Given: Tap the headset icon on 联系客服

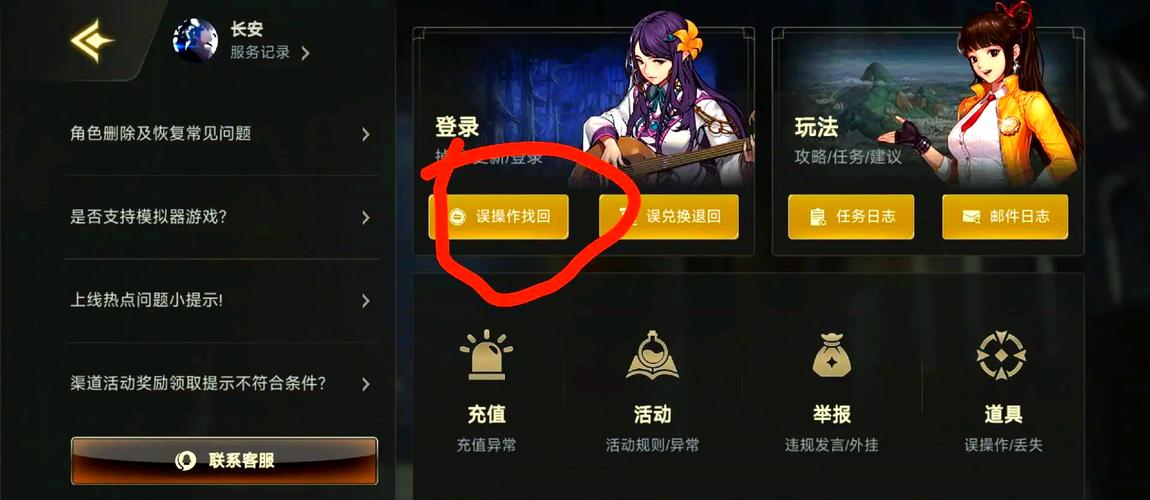Looking at the screenshot, I should pyautogui.click(x=185, y=460).
